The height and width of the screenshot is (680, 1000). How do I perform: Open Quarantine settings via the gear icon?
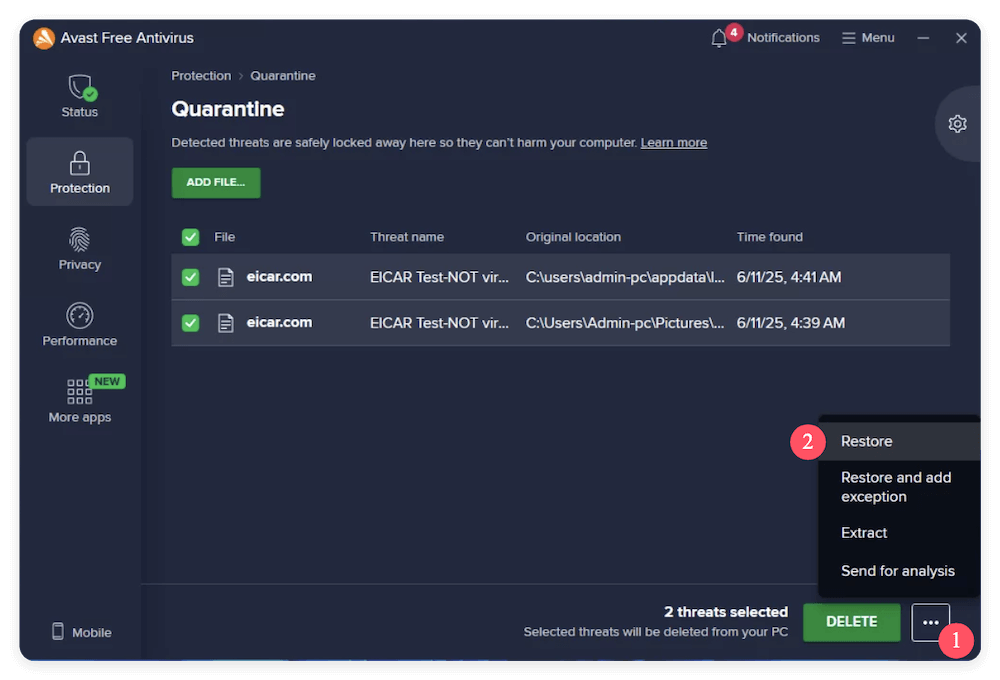pos(957,123)
